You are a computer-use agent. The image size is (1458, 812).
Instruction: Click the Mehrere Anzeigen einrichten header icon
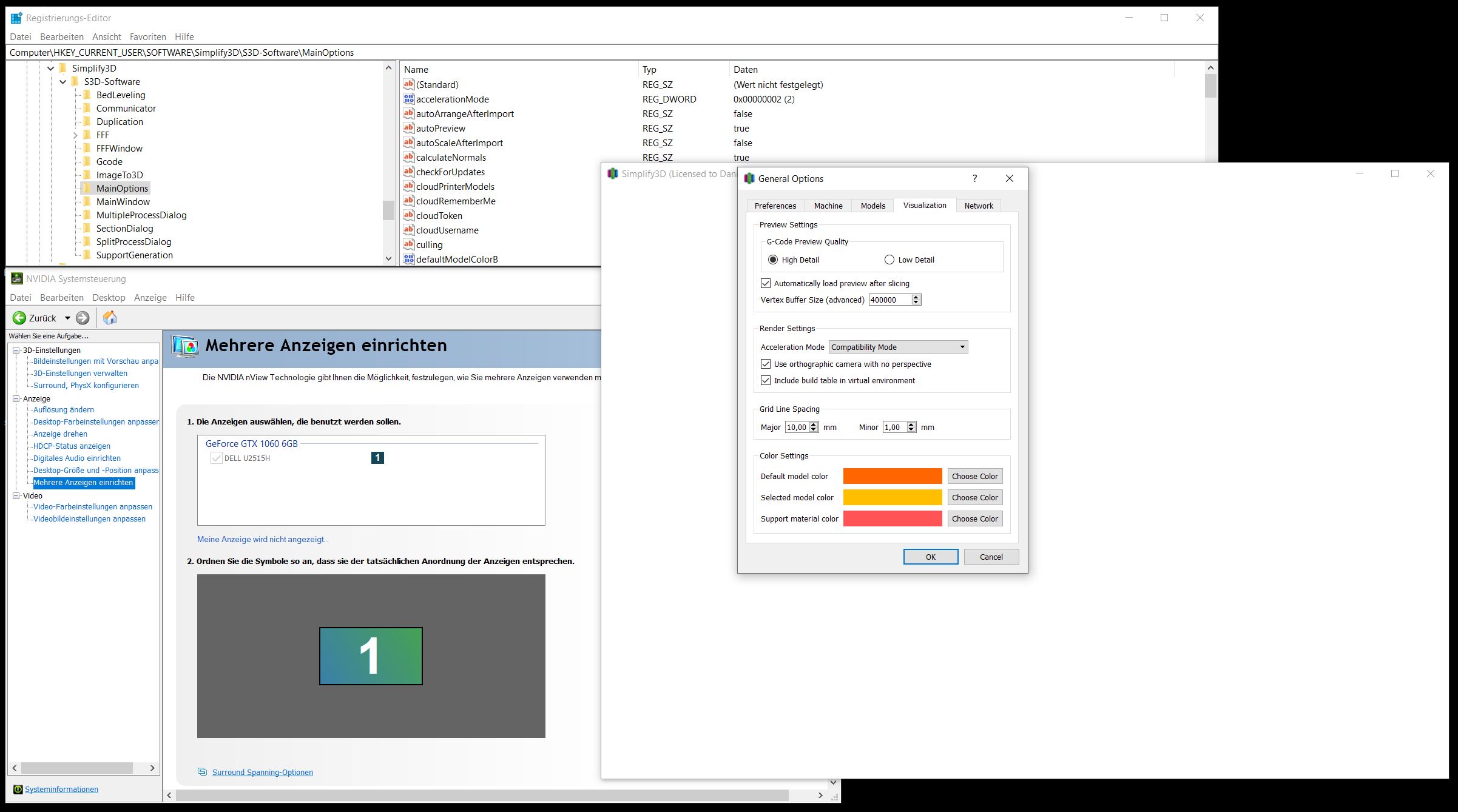185,346
